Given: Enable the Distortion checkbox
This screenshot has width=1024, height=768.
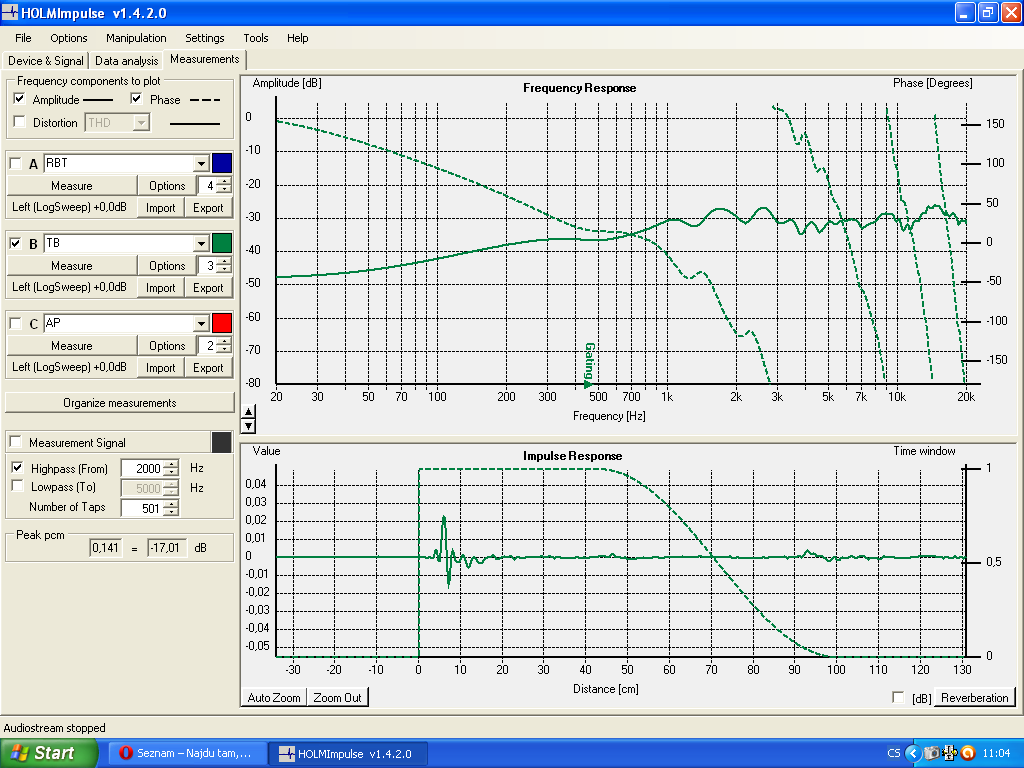Looking at the screenshot, I should 20,122.
